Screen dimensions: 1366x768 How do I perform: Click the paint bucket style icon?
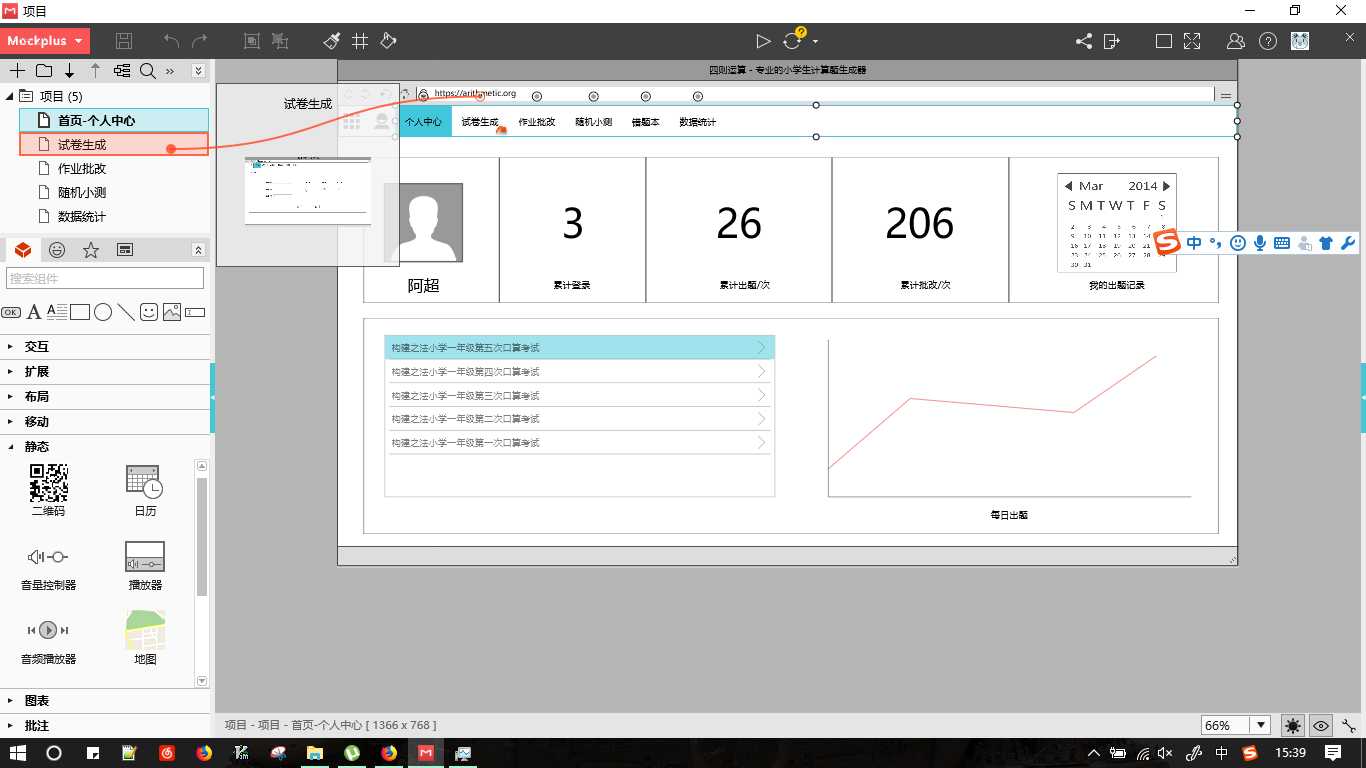point(389,41)
